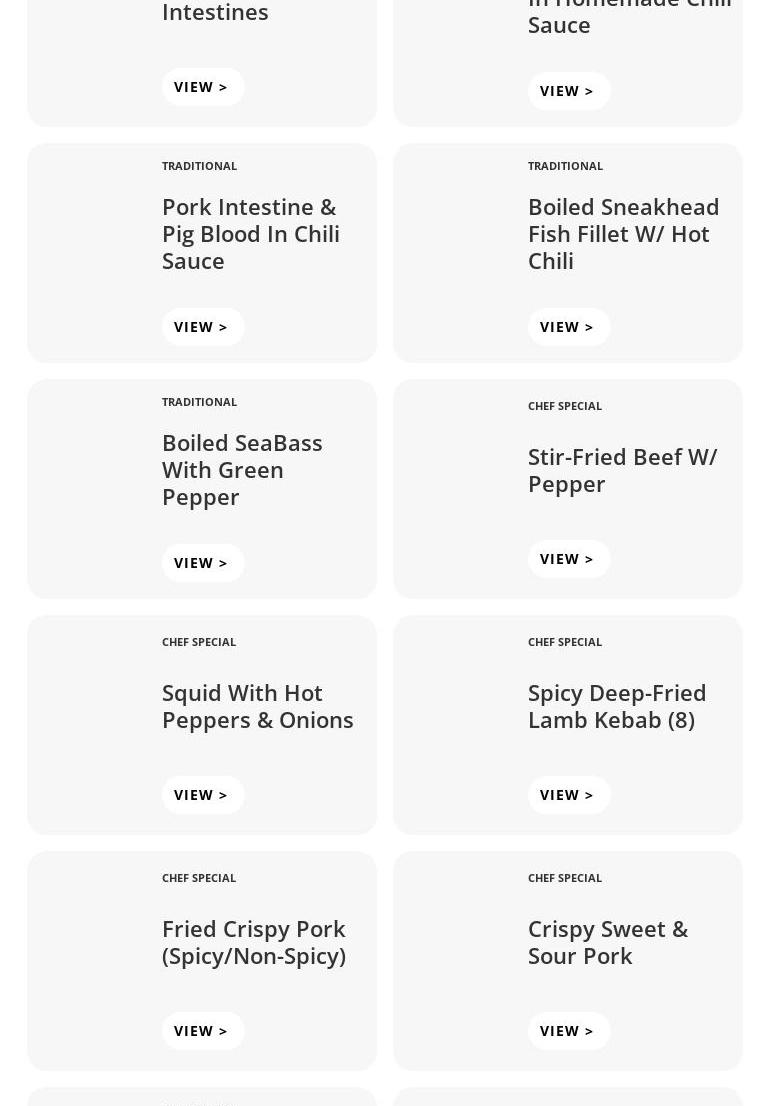Click the Crispy Sweet & Sour Pork heading

point(607,942)
